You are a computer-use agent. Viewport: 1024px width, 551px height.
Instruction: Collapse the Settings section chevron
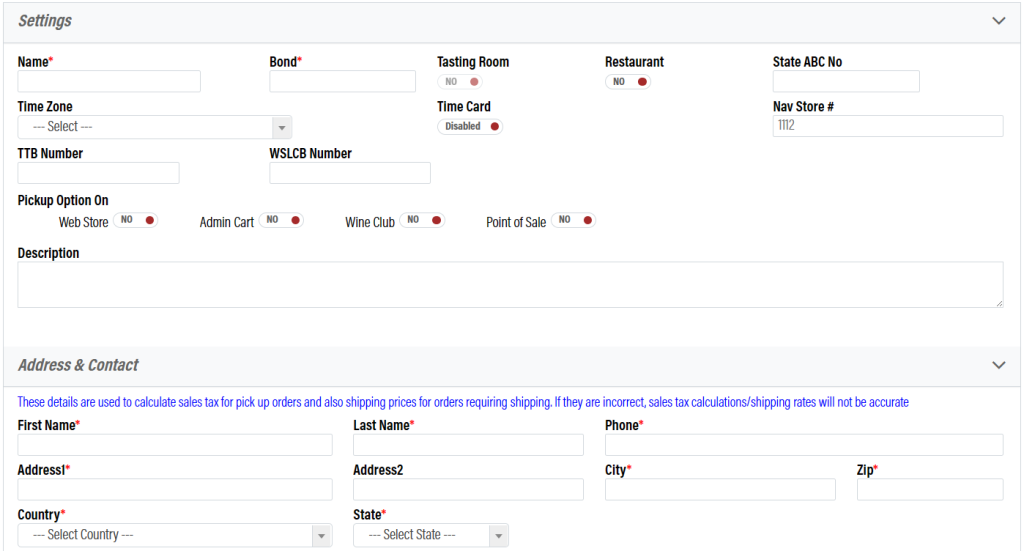point(998,21)
